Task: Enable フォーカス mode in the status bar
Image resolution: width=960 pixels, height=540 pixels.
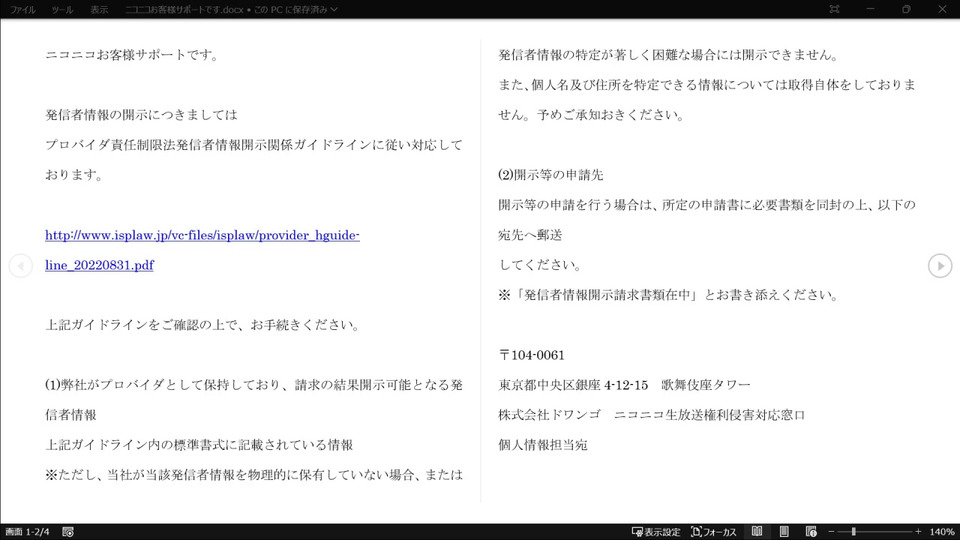Action: pos(714,531)
